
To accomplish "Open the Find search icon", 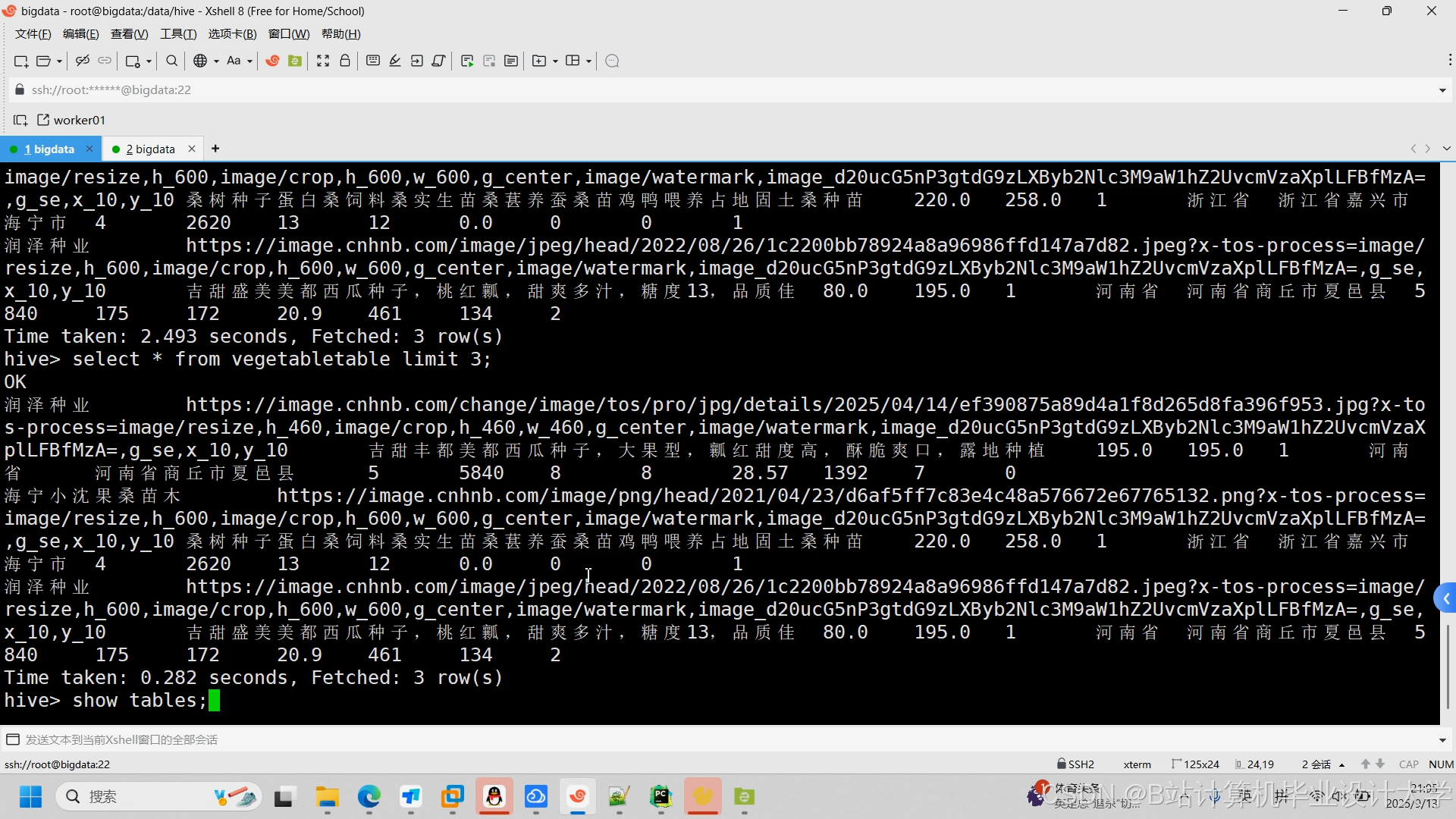I will [171, 61].
